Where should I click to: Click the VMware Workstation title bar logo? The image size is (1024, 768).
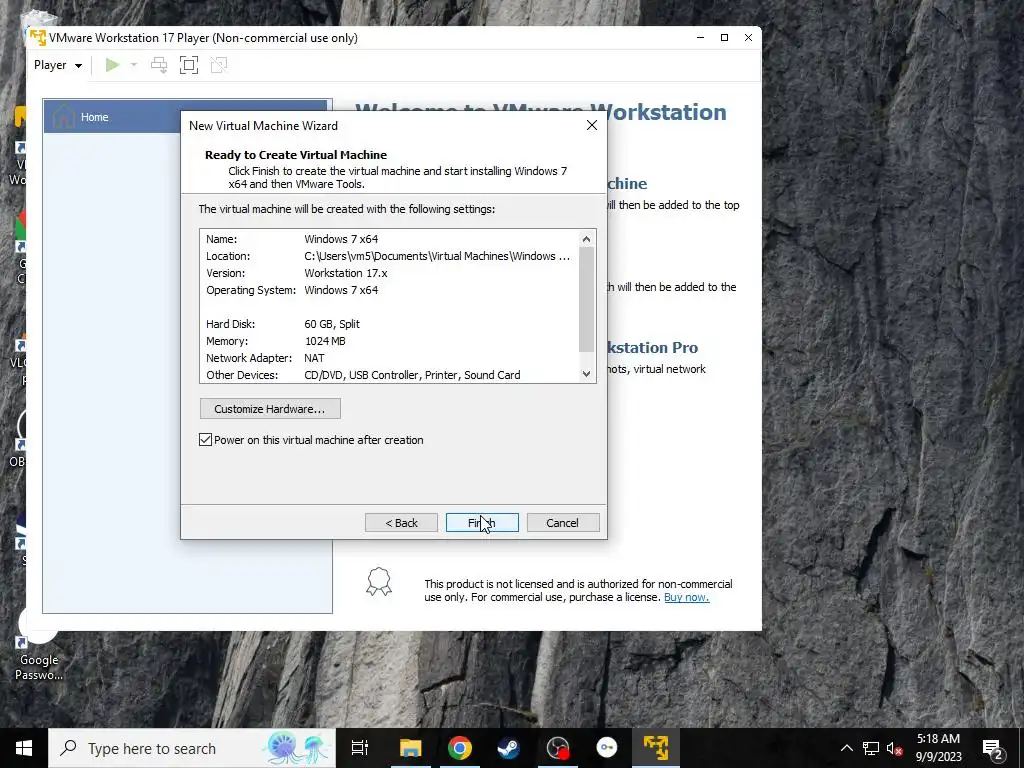[x=38, y=38]
